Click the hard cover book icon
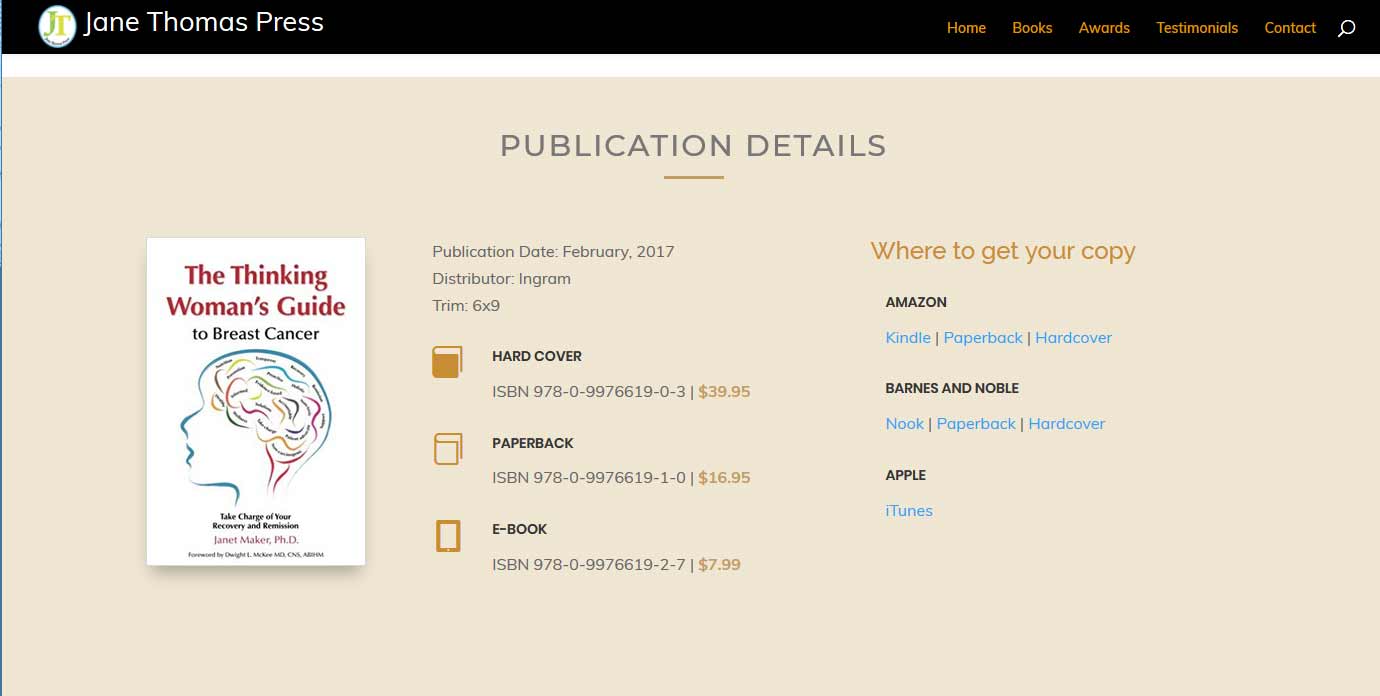 447,362
